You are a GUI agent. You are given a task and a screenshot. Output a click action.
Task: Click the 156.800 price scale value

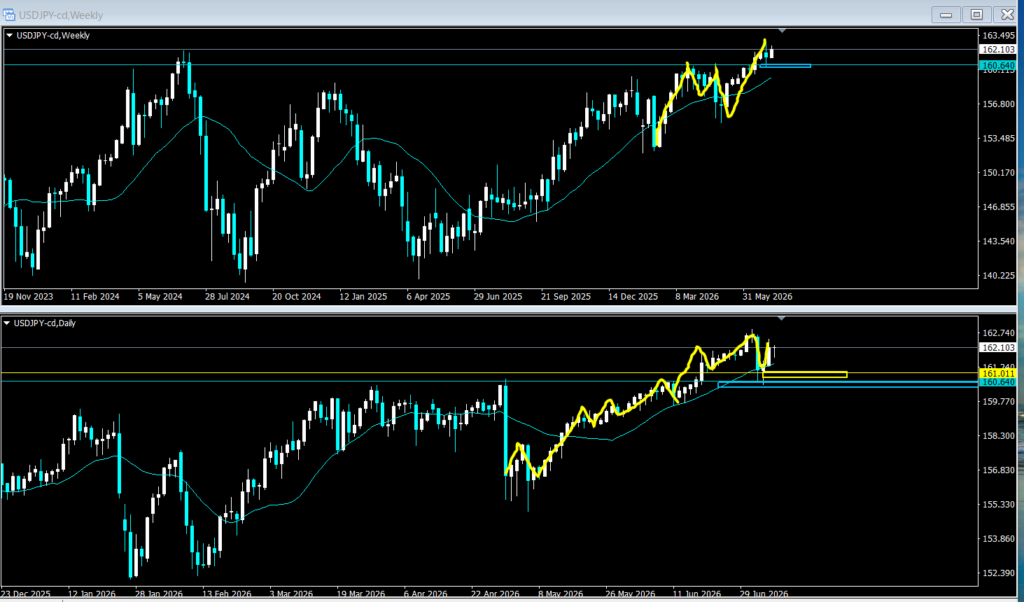coord(999,104)
